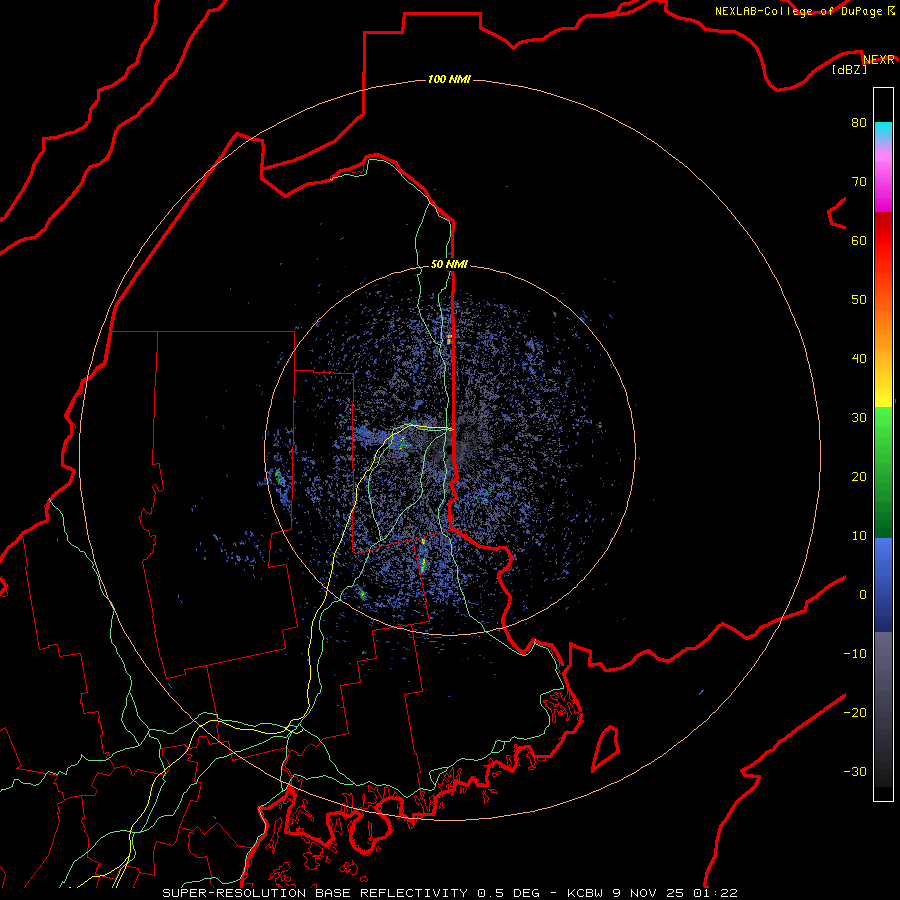Click the -20 value on dBZ scale
Image resolution: width=900 pixels, height=900 pixels.
855,712
